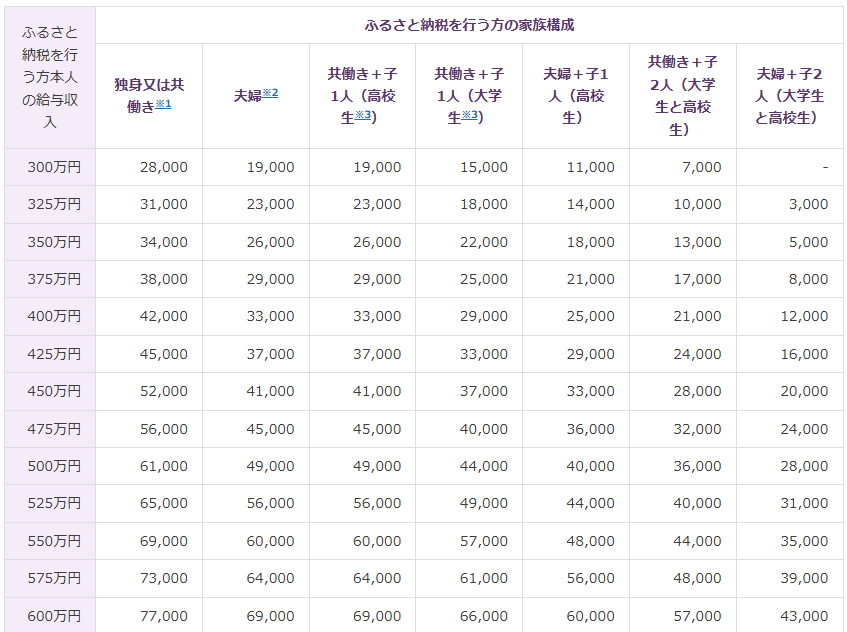The width and height of the screenshot is (847, 632).
Task: Select the ふるさと納税を行う方本人の給与収入 header cell
Action: pos(50,77)
